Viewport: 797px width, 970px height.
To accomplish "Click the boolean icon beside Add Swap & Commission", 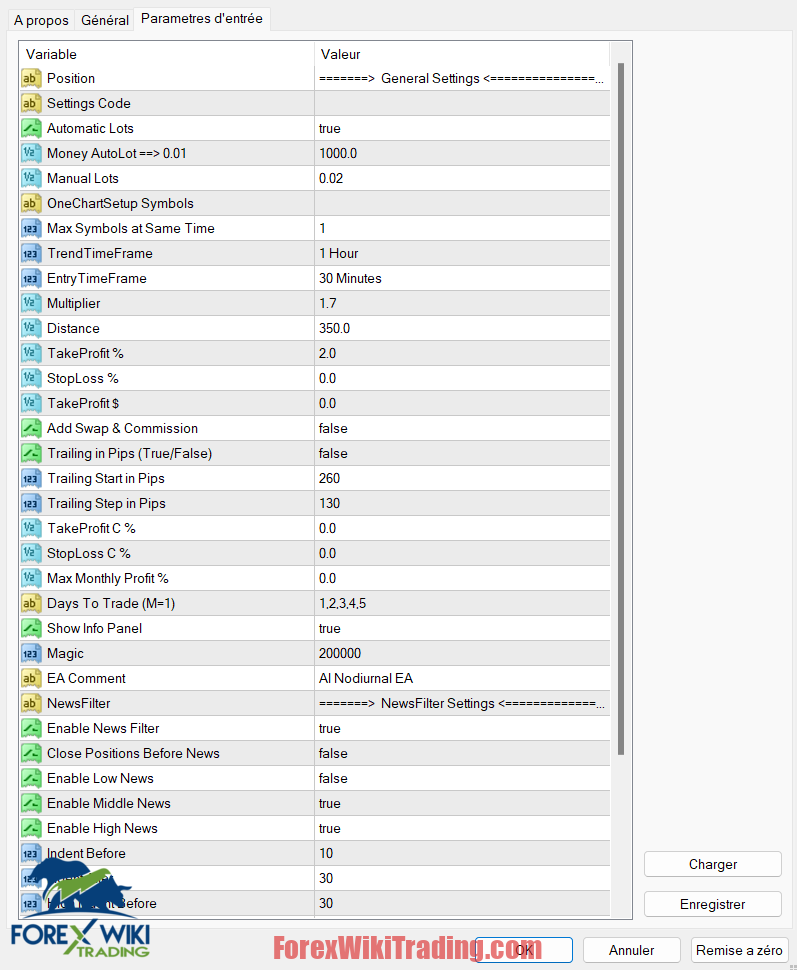I will click(x=31, y=428).
